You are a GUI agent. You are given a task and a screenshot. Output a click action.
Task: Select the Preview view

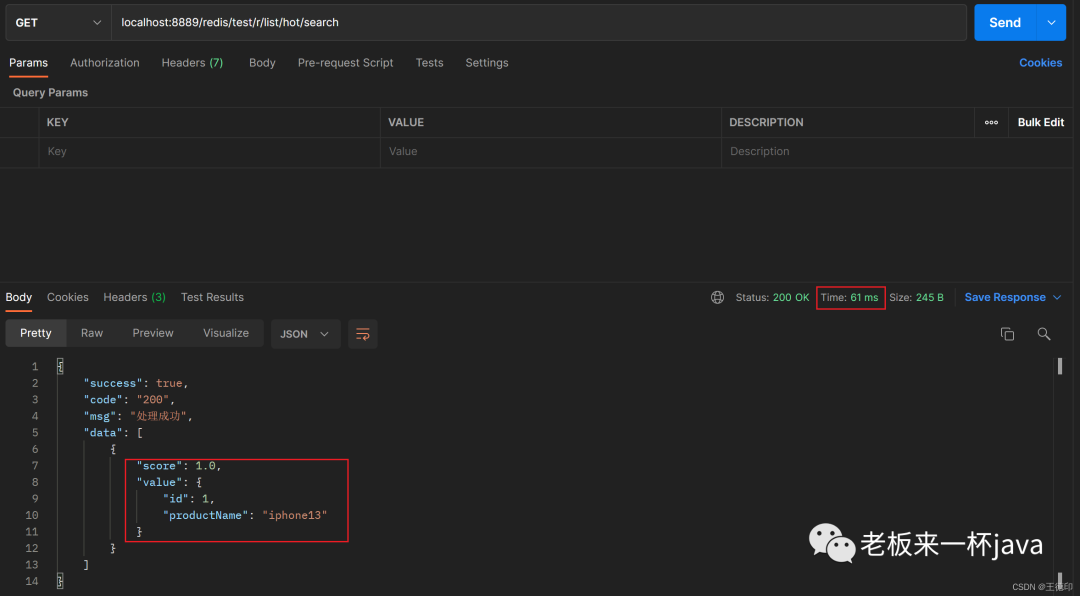click(153, 333)
